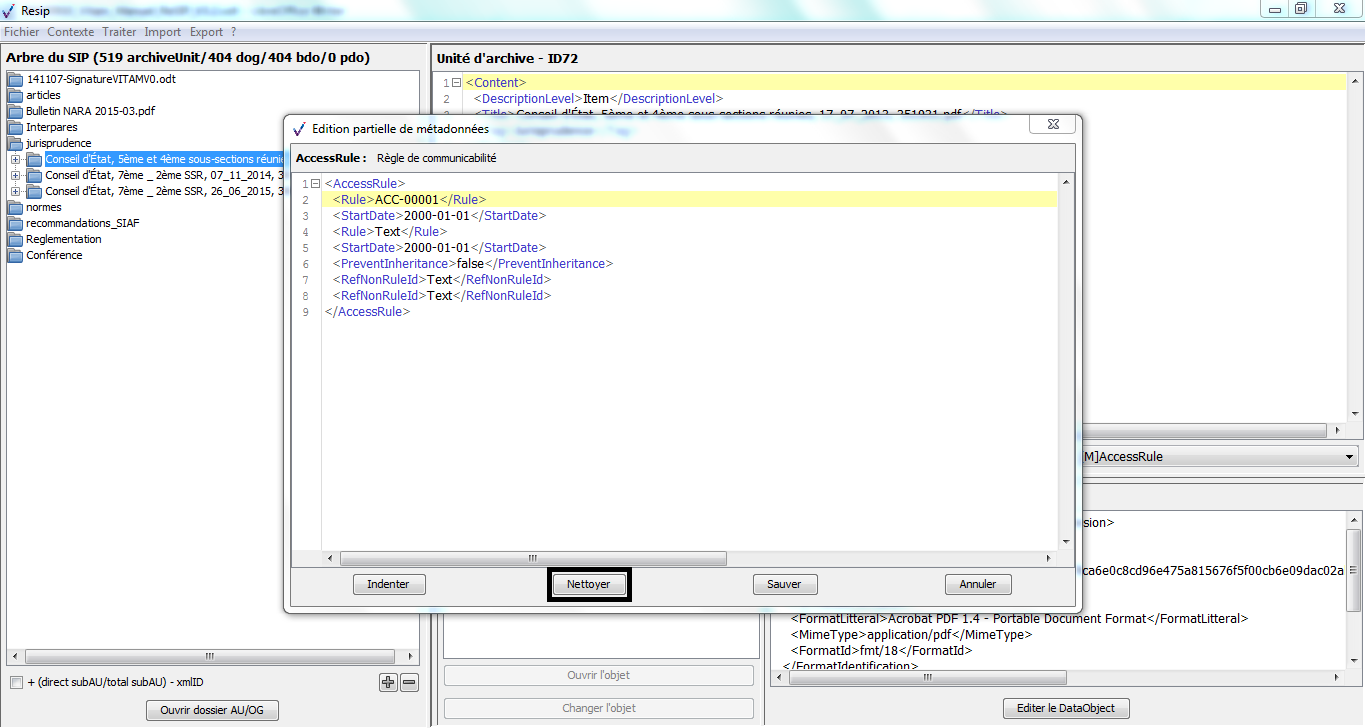Toggle the direct subAU/total subAU checkbox

click(16, 683)
